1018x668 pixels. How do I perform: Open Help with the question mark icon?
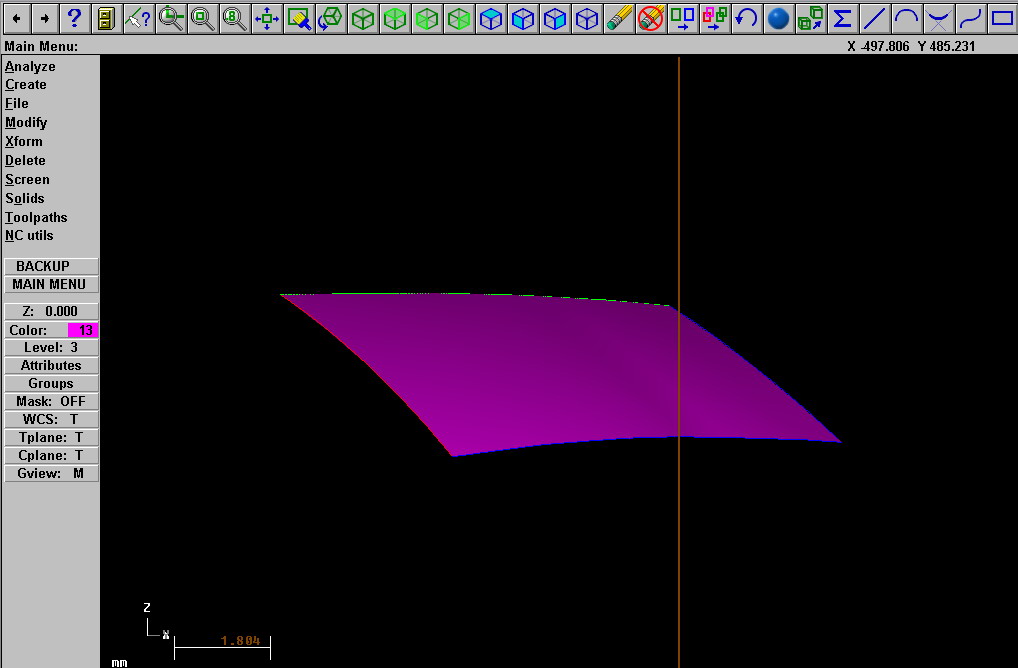coord(75,19)
